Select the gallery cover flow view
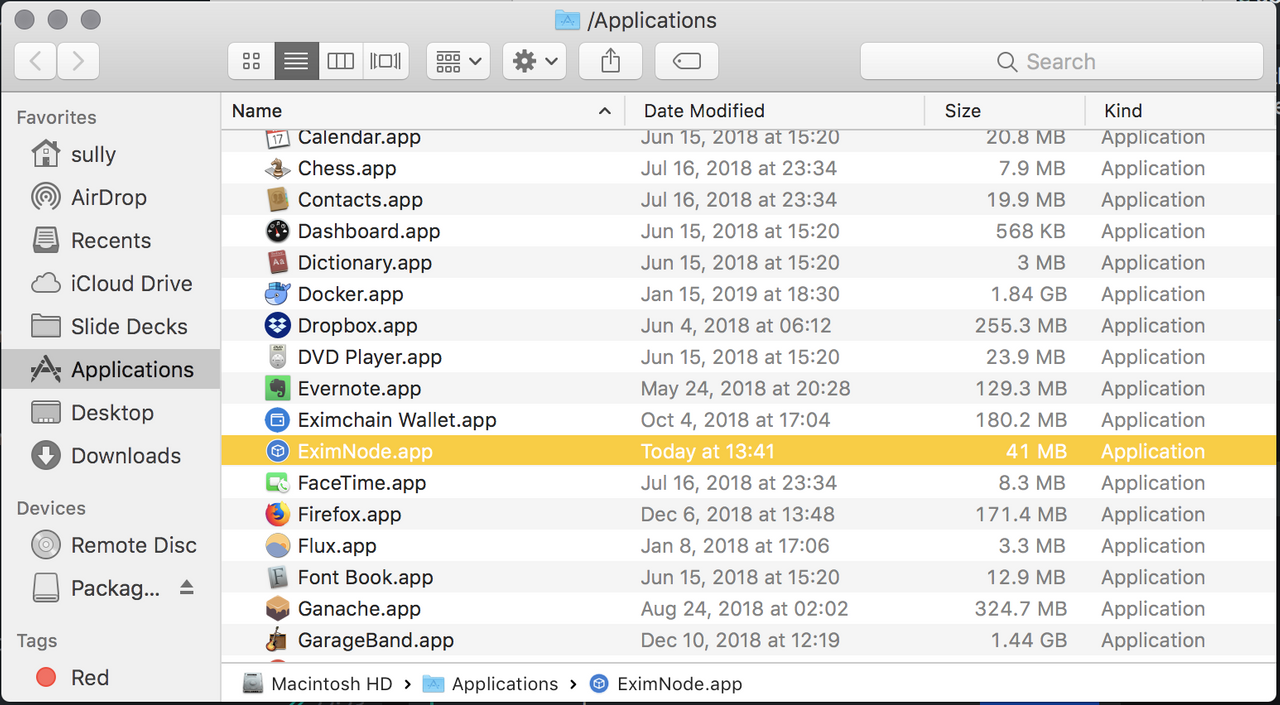This screenshot has width=1280, height=705. (386, 61)
